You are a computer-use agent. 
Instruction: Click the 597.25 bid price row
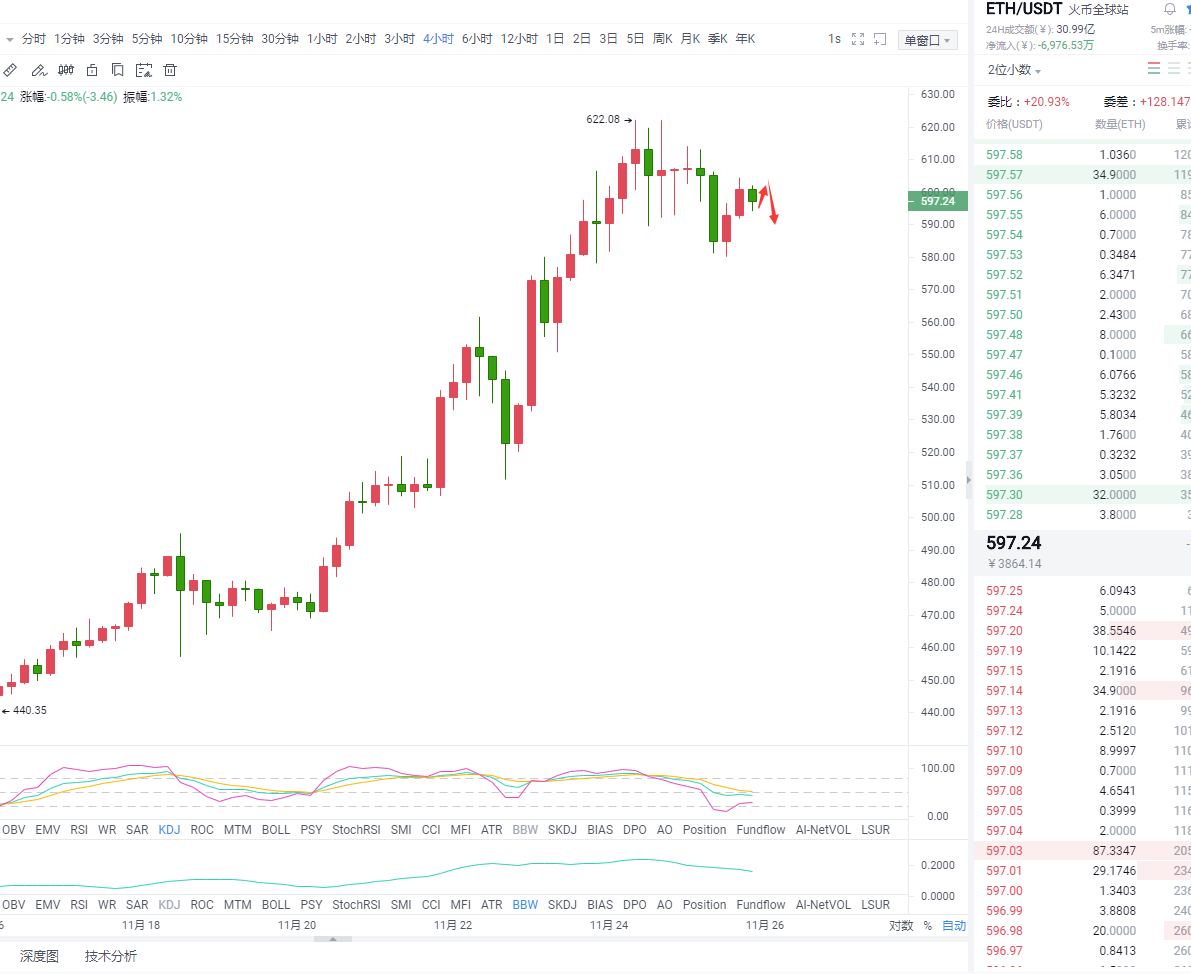[x=1082, y=591]
